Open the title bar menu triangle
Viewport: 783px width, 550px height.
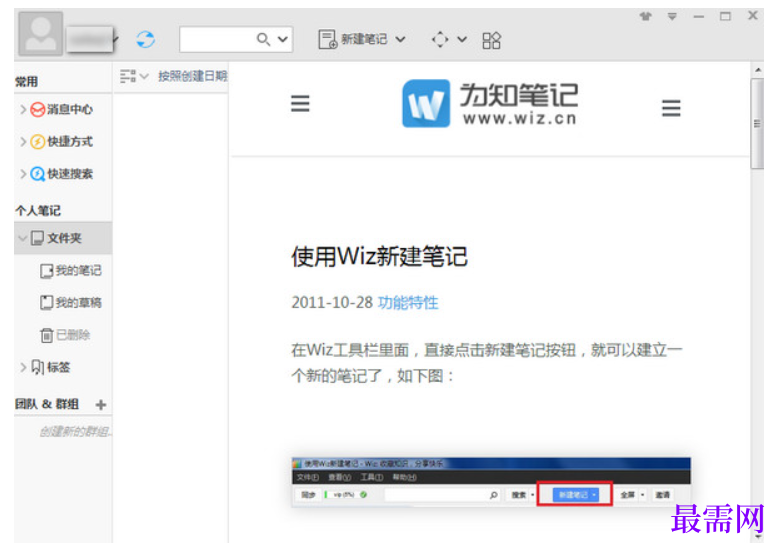672,16
